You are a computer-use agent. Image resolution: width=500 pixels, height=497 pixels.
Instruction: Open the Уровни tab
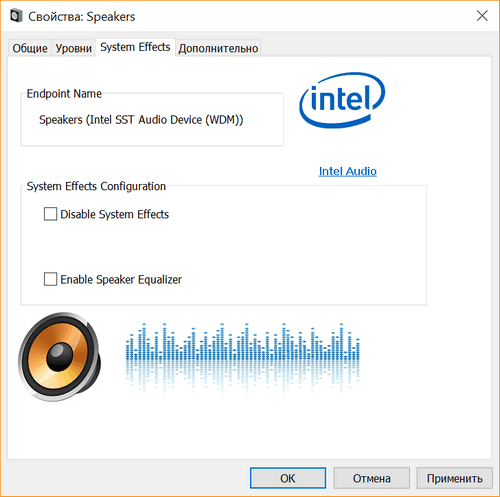pos(73,48)
